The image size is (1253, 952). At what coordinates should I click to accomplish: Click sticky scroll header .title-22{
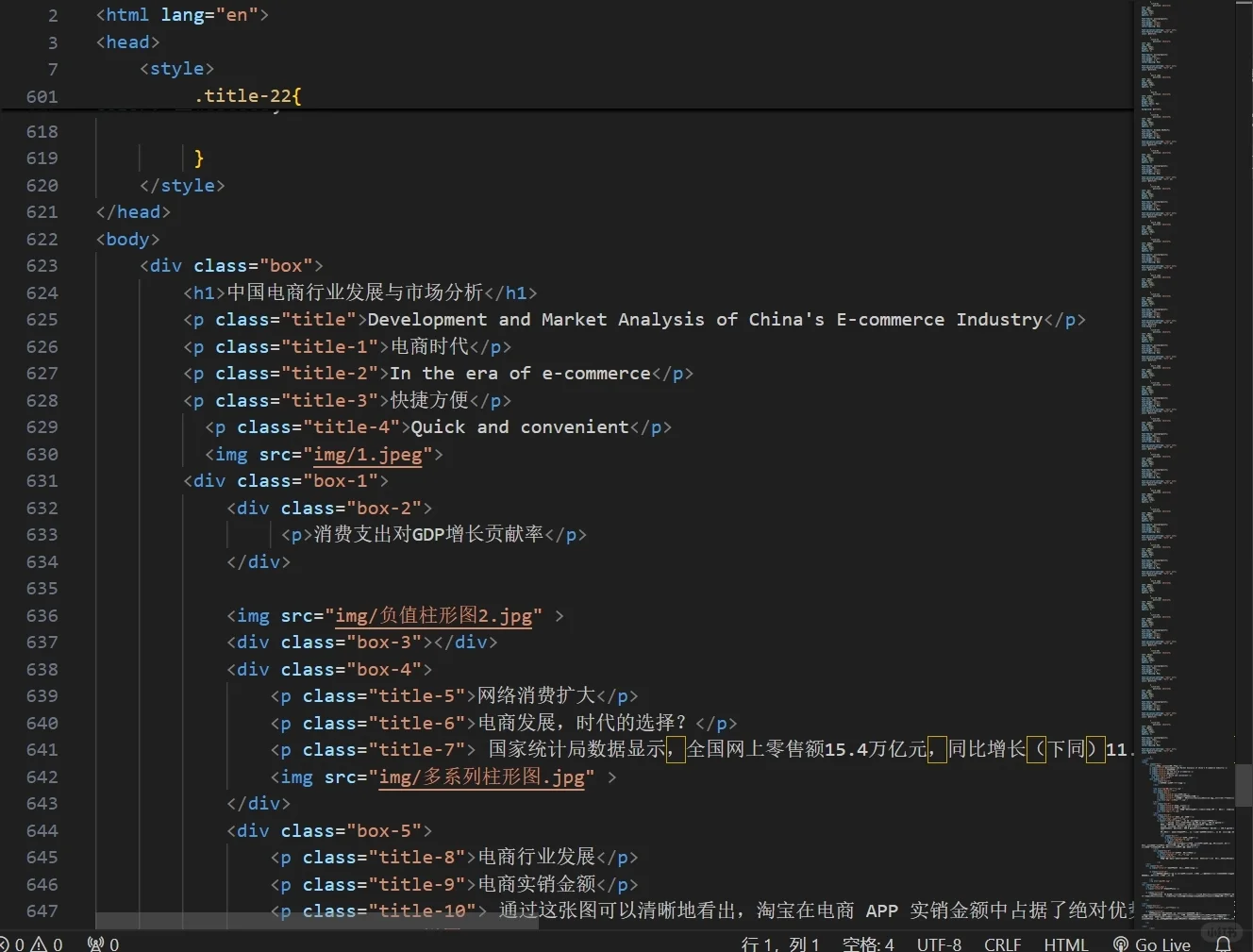[x=247, y=96]
